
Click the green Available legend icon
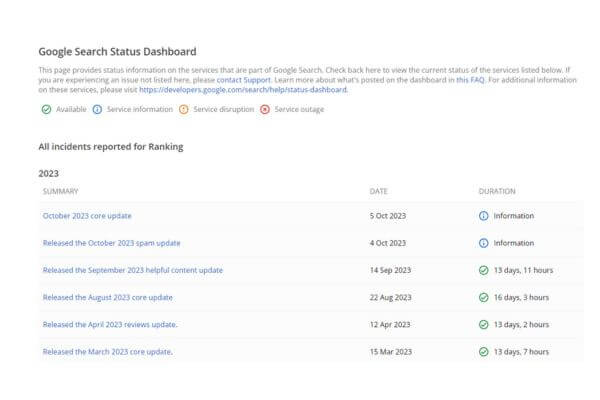pos(46,109)
